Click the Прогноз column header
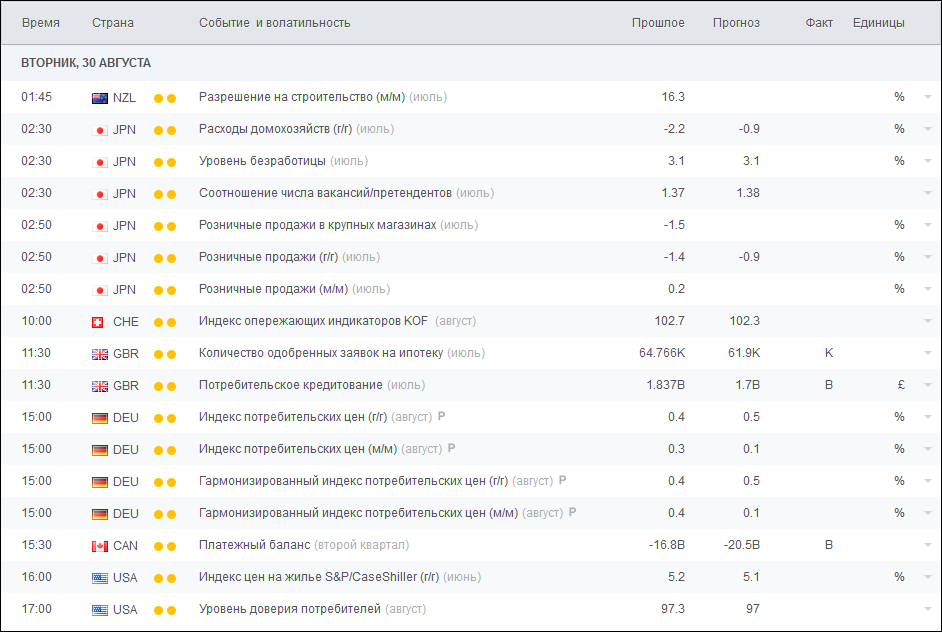 coord(736,23)
